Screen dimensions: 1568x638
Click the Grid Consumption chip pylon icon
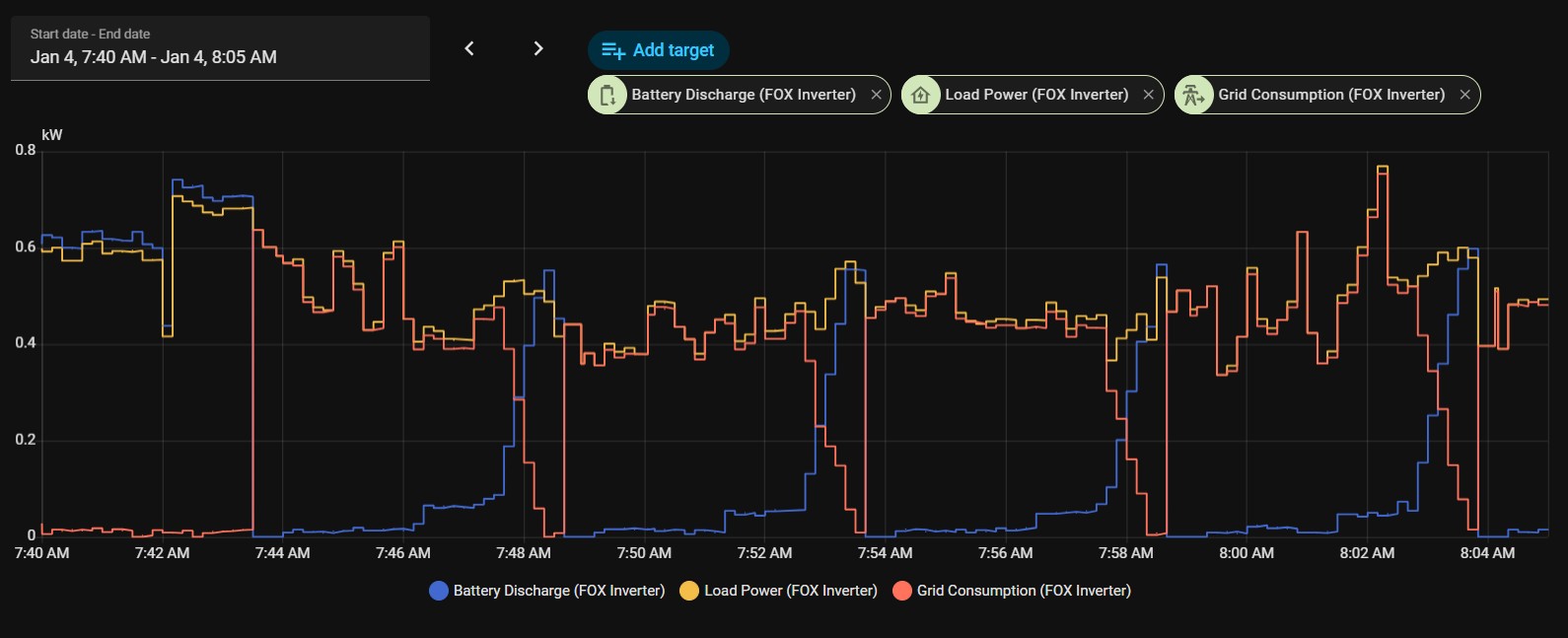(x=1193, y=95)
